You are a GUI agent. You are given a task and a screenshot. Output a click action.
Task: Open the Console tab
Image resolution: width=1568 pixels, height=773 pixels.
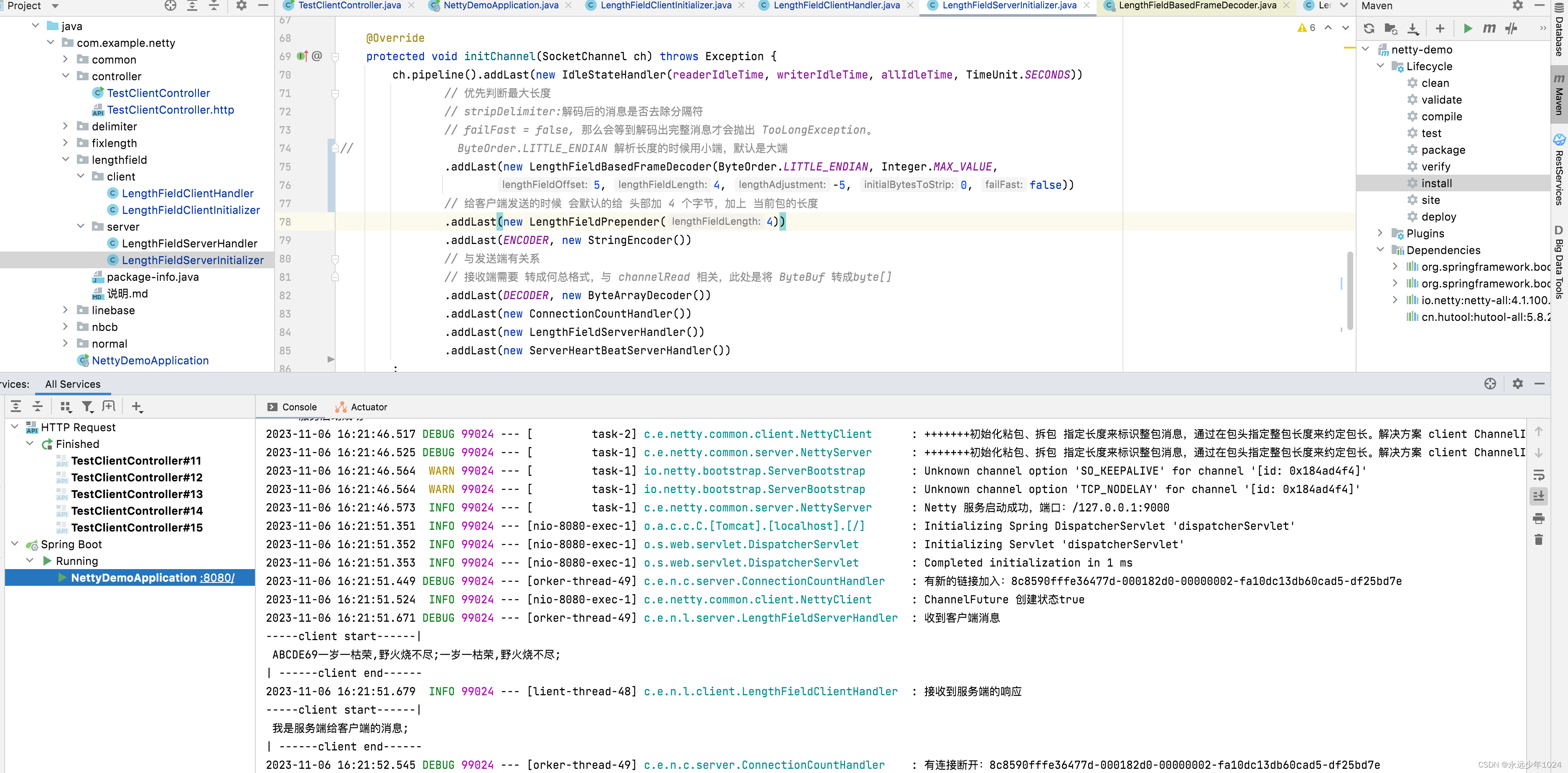coord(292,407)
